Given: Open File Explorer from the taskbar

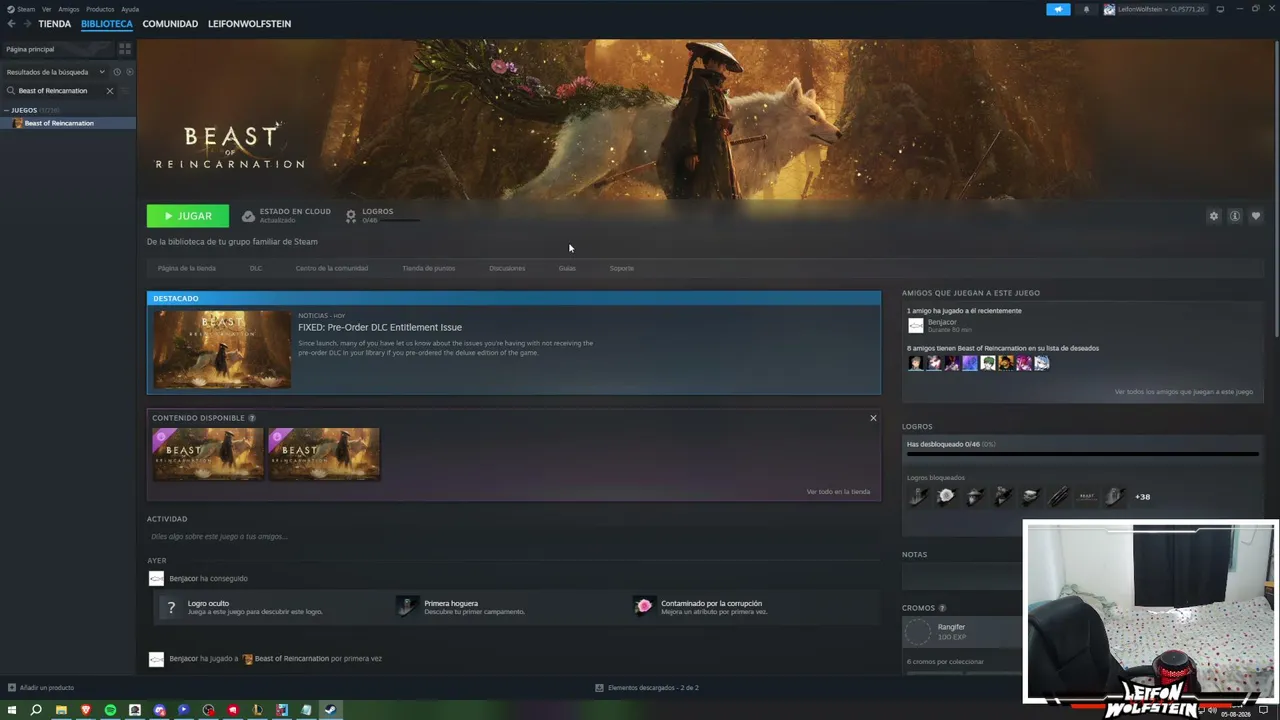Looking at the screenshot, I should coord(61,710).
